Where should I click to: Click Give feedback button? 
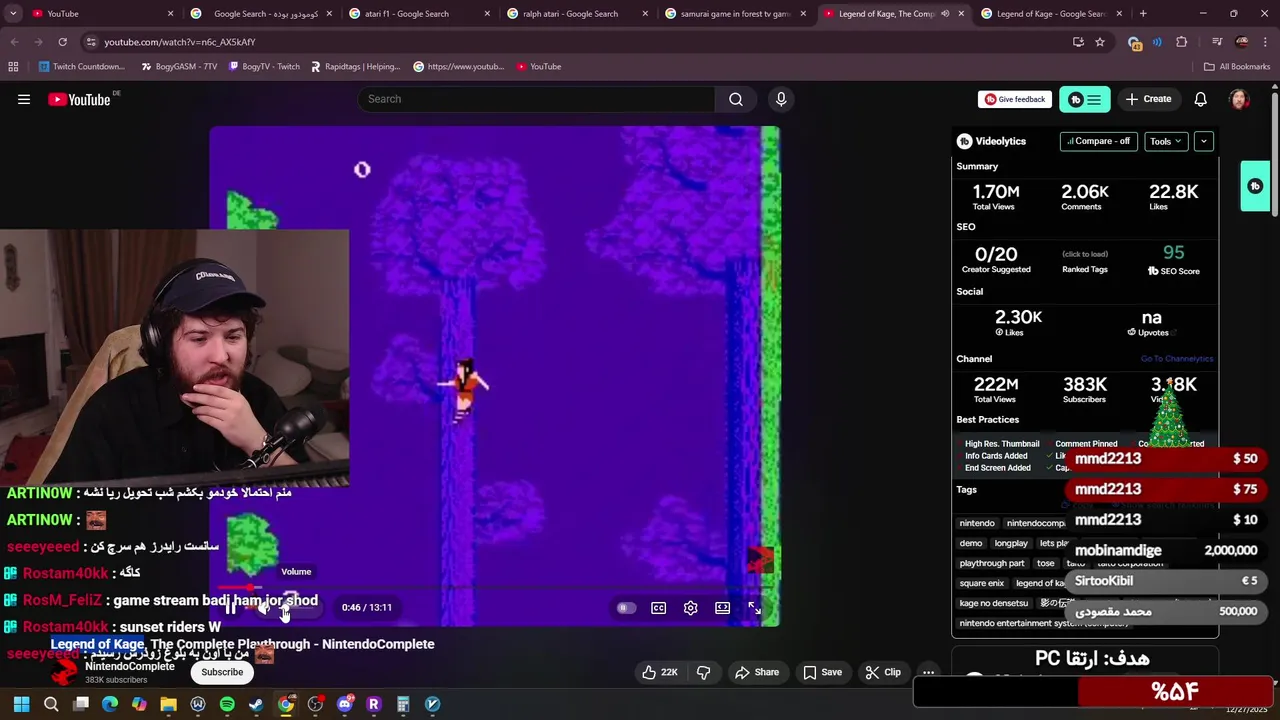1014,99
